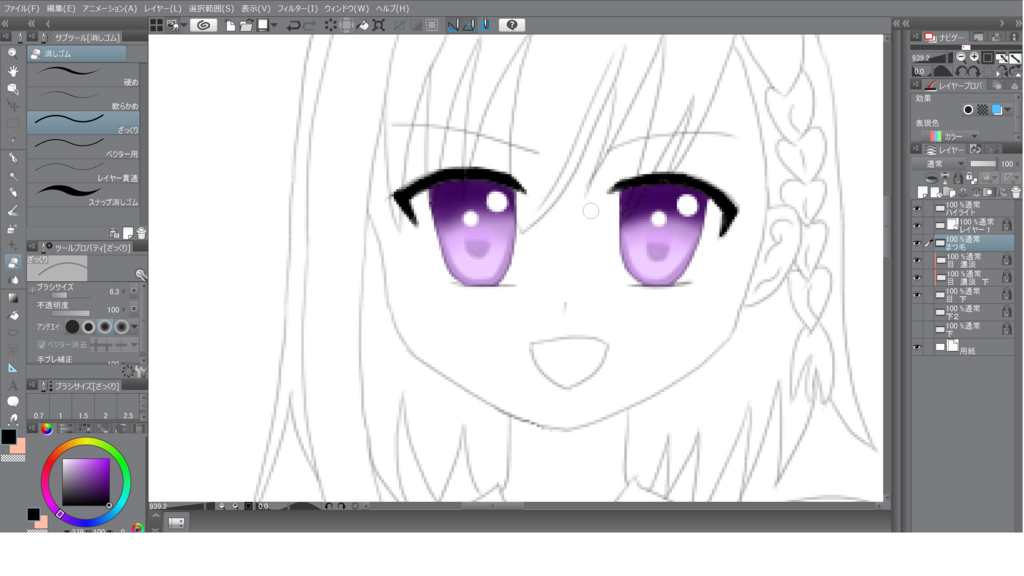The image size is (1024, 576).
Task: Select the レイヤー貫通 eraser sub tool
Action: [x=84, y=171]
